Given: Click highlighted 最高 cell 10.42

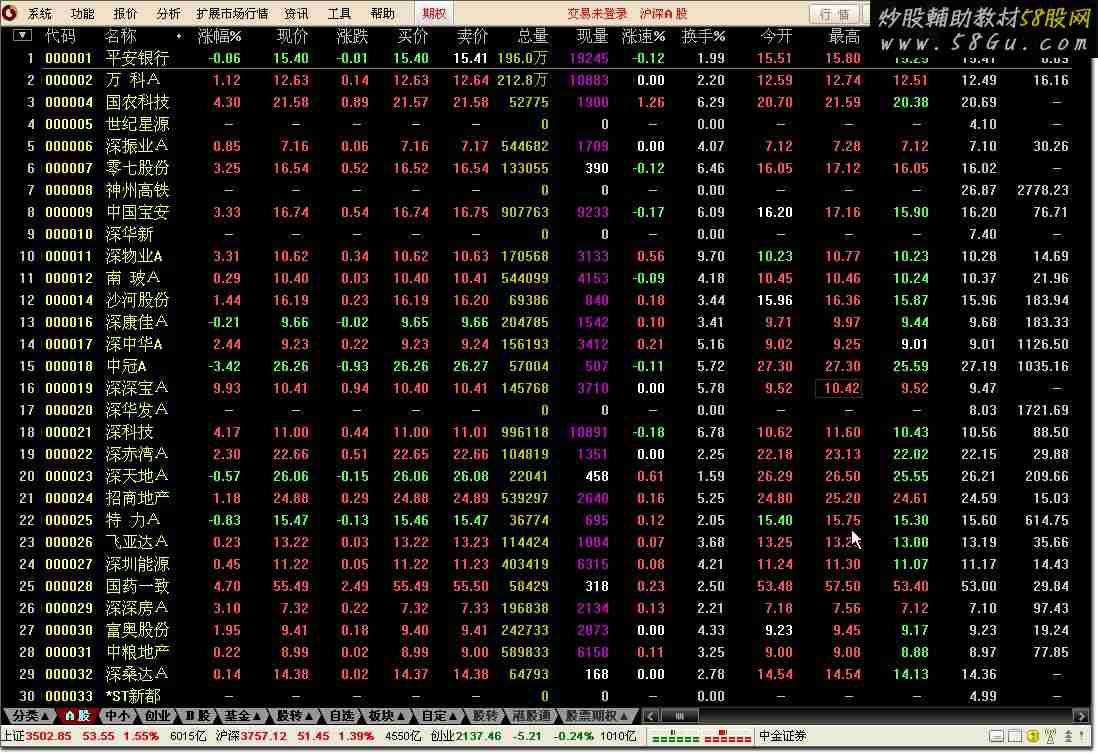Looking at the screenshot, I should tap(839, 388).
